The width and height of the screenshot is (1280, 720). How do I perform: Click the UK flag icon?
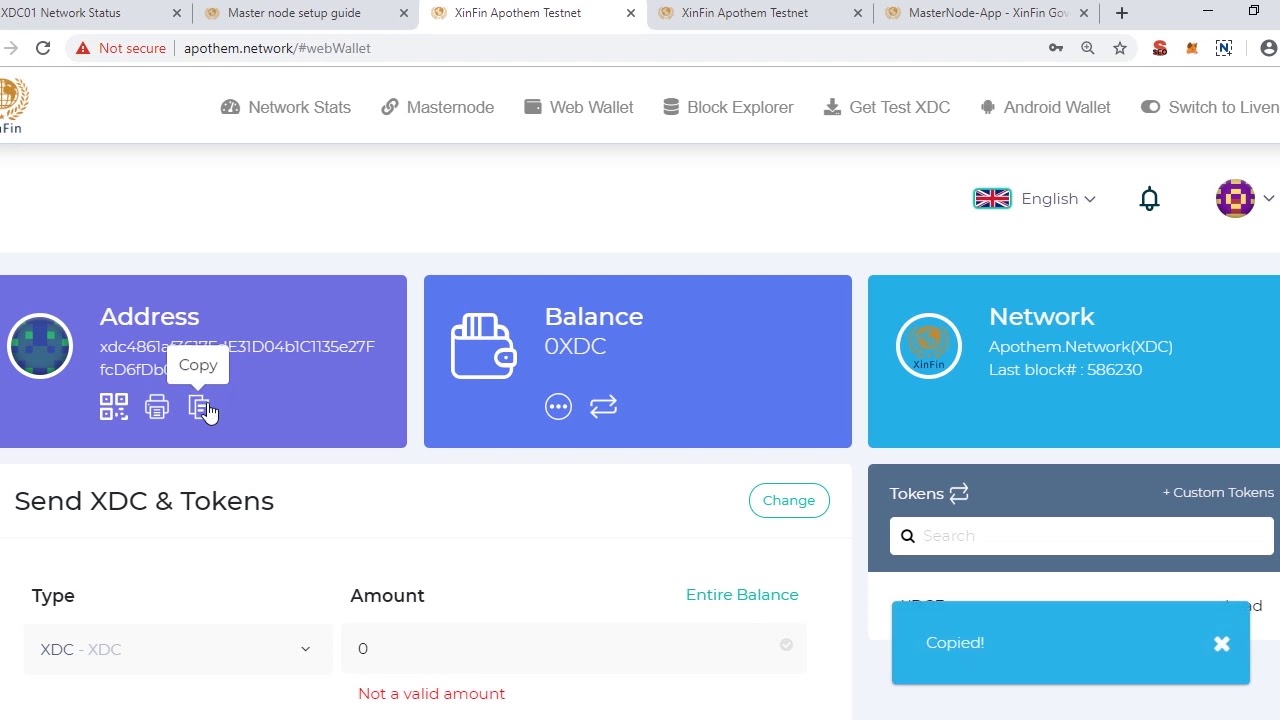[x=992, y=199]
